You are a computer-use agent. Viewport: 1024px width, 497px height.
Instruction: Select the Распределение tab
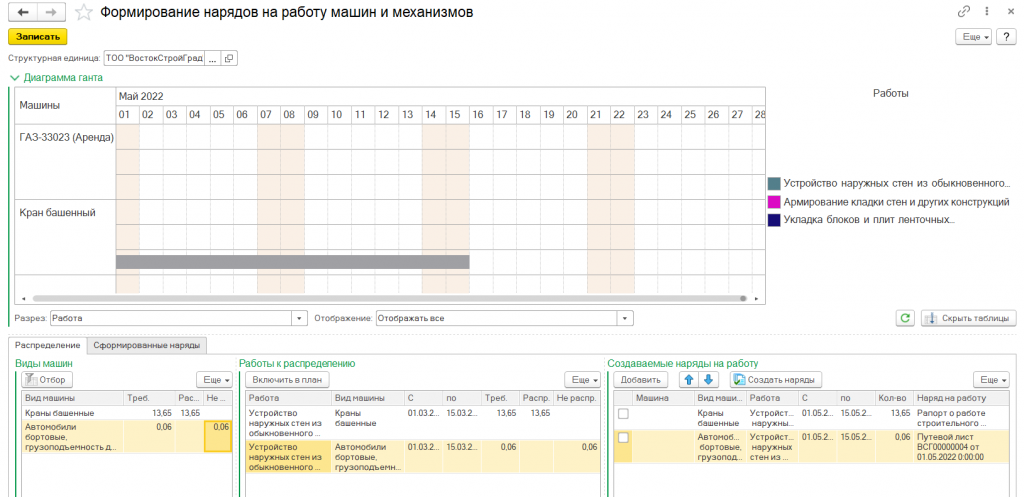[47, 345]
